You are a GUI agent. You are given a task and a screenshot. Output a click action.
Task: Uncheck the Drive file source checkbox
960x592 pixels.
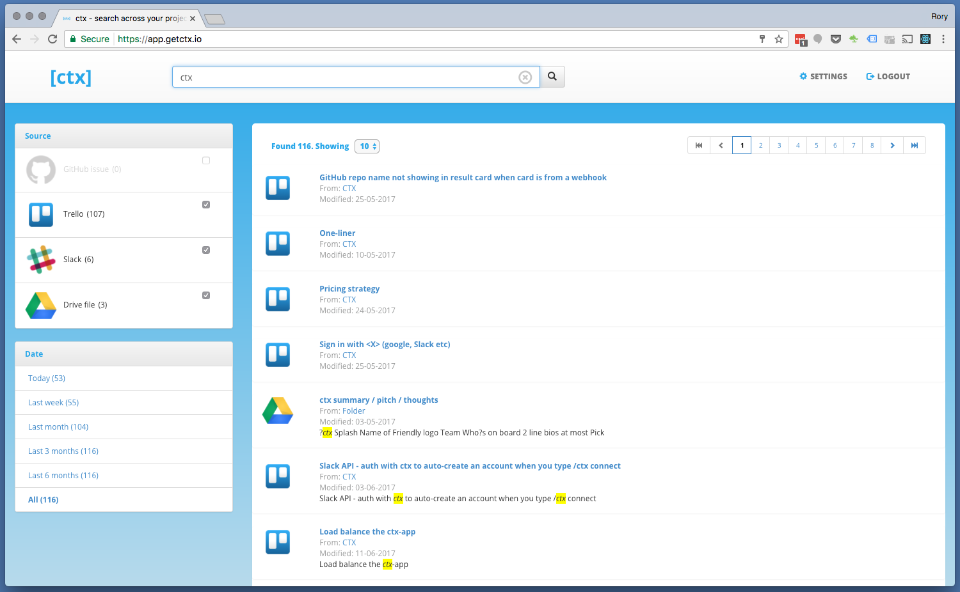[x=206, y=295]
